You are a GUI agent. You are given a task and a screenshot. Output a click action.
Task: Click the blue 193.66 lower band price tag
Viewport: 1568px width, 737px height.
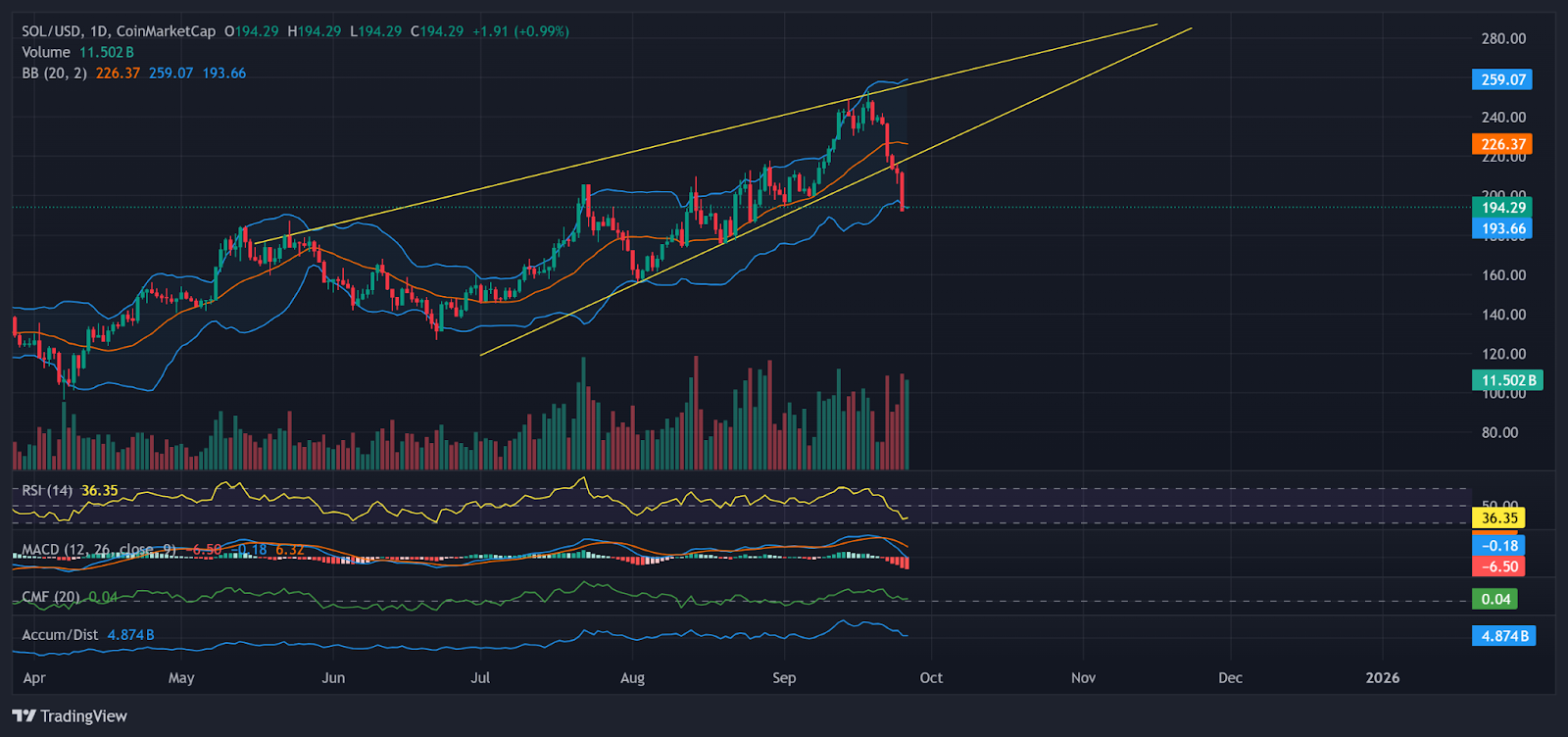1501,228
